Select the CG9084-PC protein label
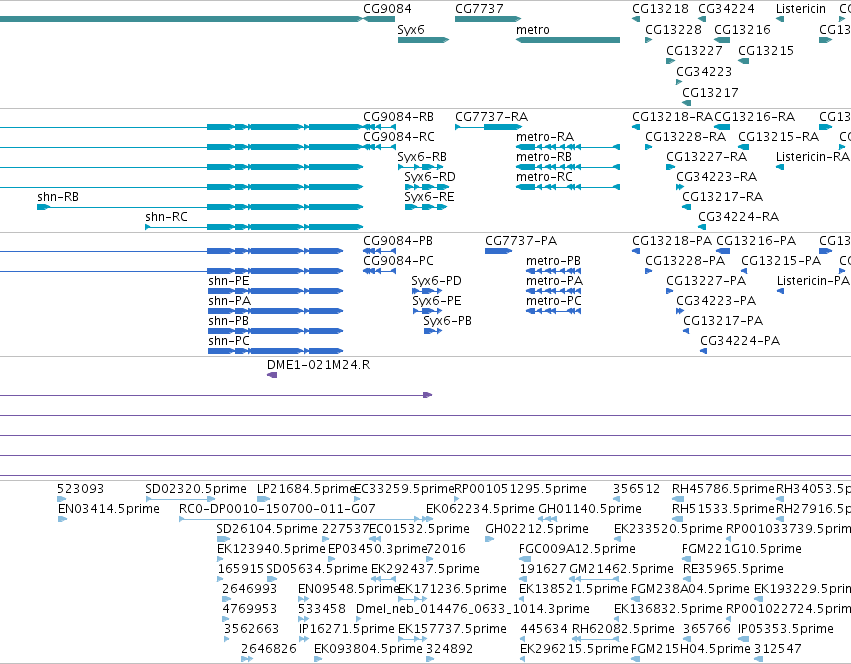 [398, 261]
